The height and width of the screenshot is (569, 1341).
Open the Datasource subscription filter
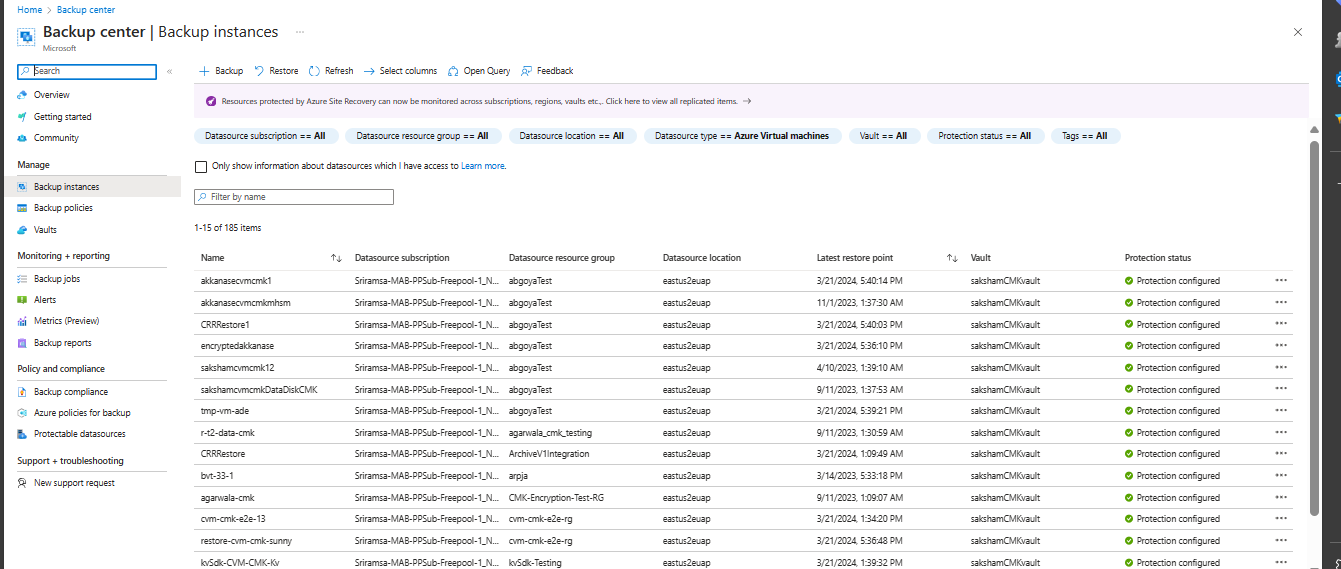tap(265, 136)
